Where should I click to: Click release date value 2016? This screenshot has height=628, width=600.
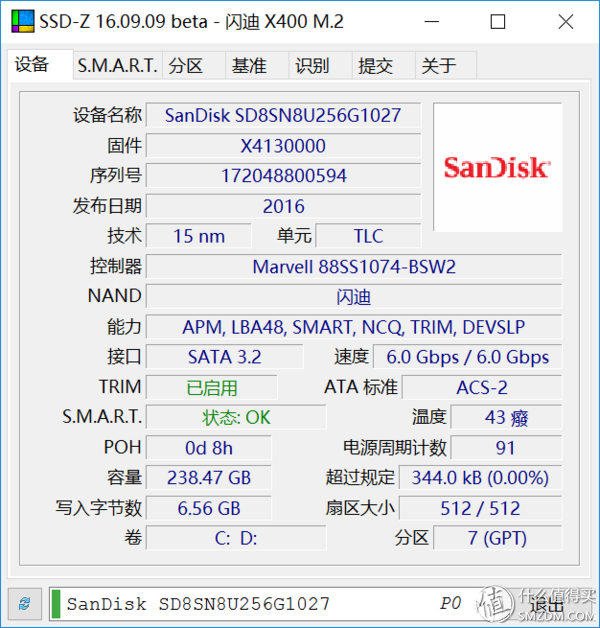tap(283, 206)
